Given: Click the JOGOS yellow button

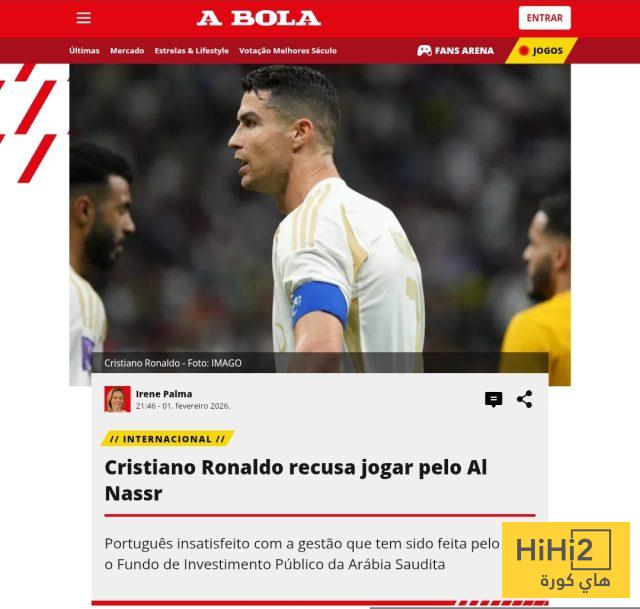Looking at the screenshot, I should (542, 51).
